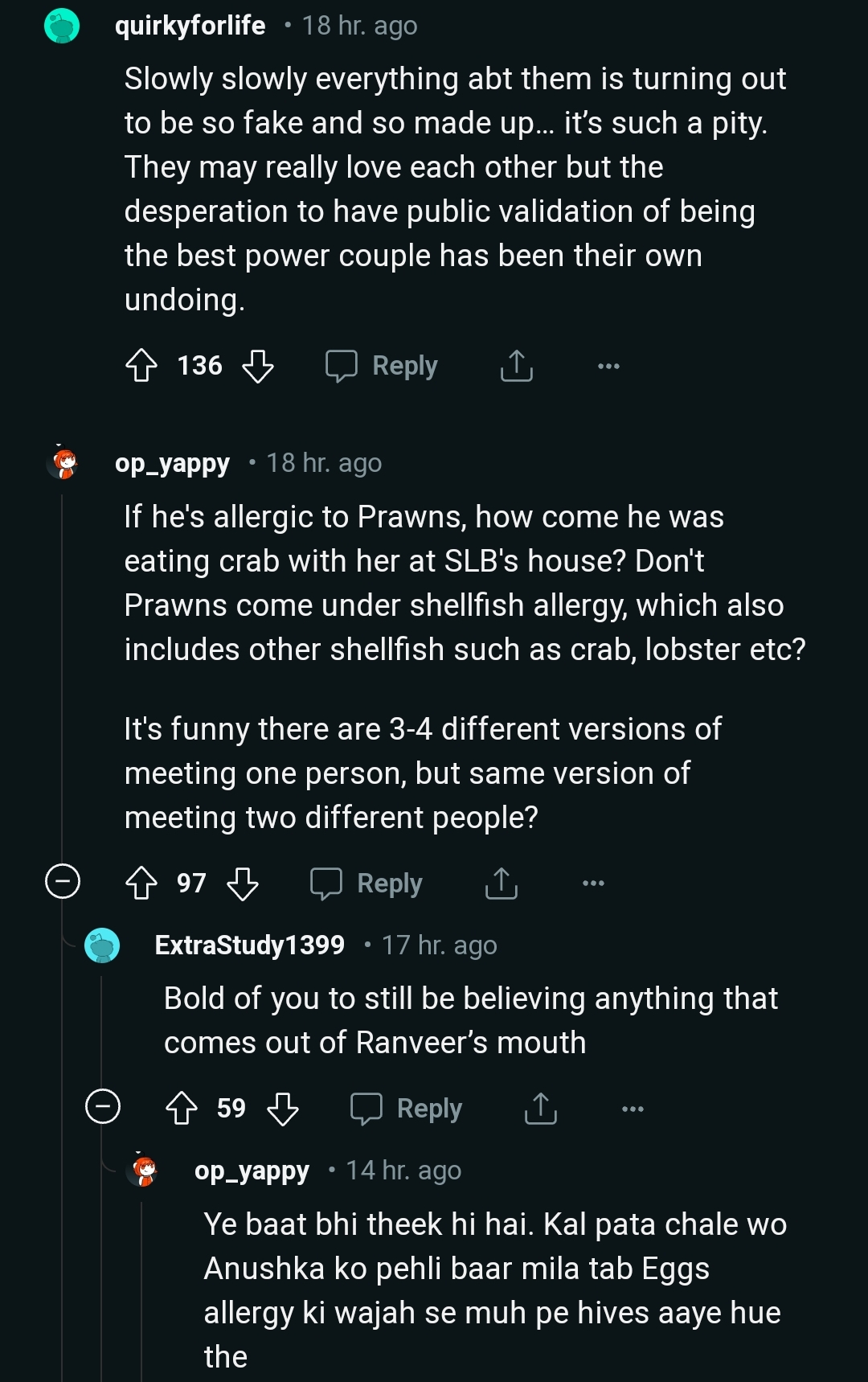
Task: Open quirkyforlife's user profile
Action: [190, 26]
